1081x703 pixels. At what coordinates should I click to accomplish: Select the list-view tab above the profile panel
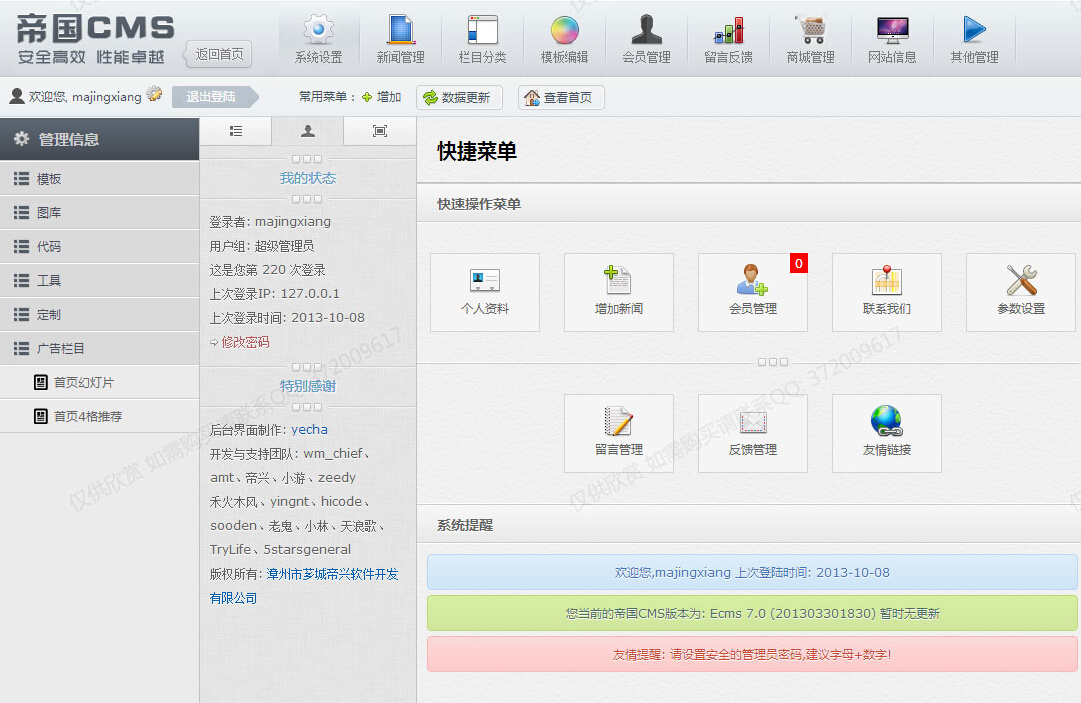(235, 131)
